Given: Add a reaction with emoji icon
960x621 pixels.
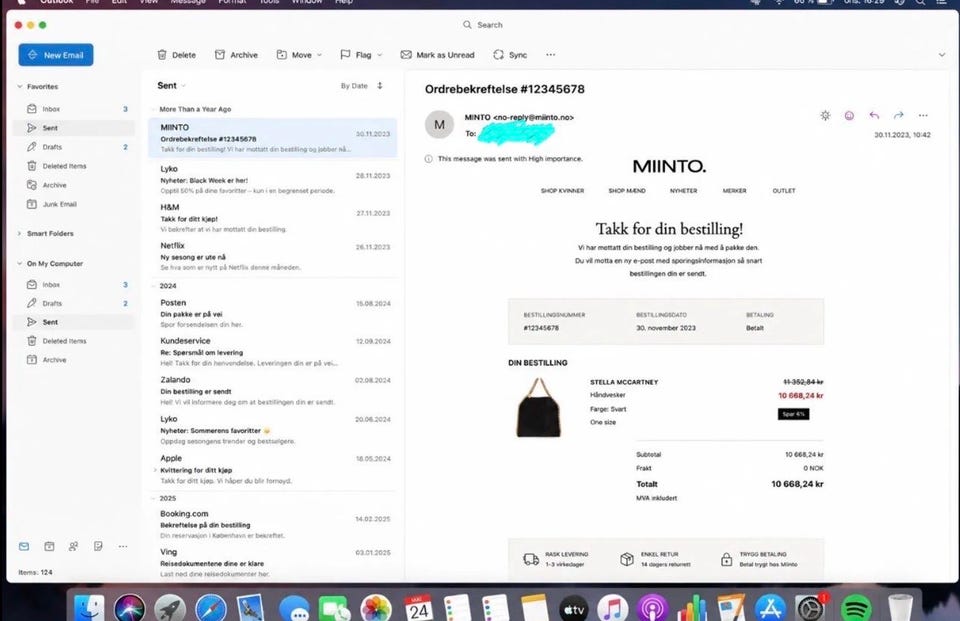Looking at the screenshot, I should [849, 115].
